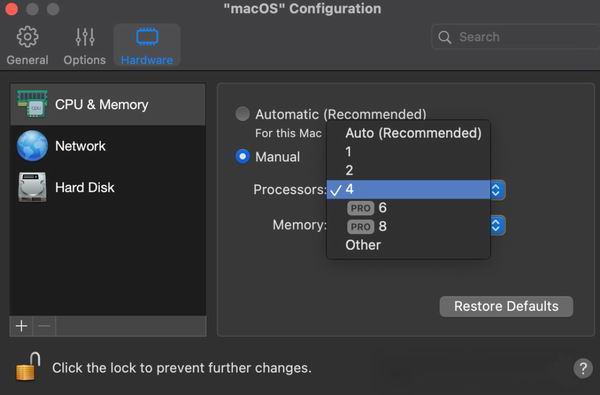
Task: Select the CPU & Memory chip icon
Action: click(x=32, y=104)
